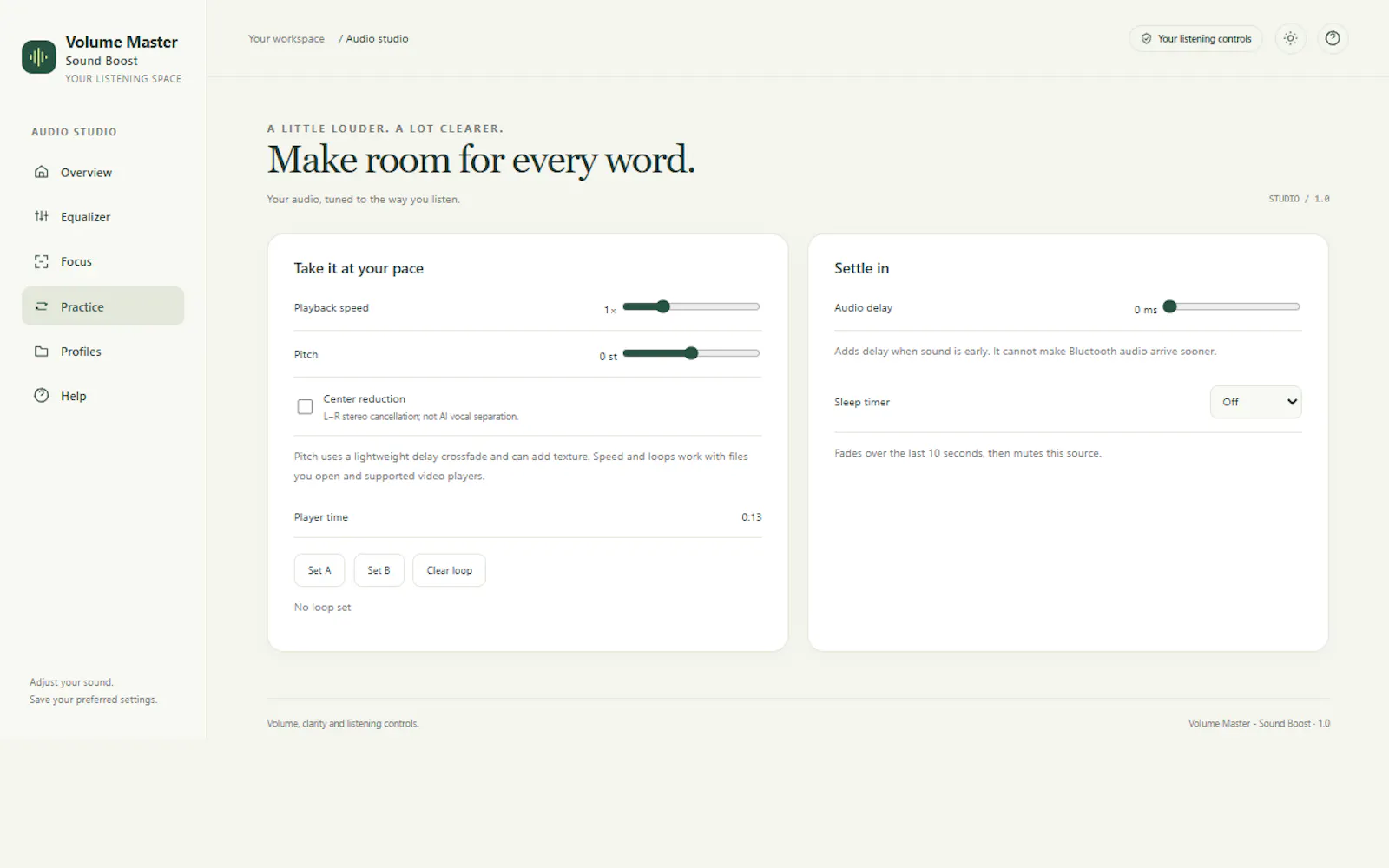The image size is (1389, 868).
Task: Open the help circle icon in the top bar
Action: click(1333, 38)
